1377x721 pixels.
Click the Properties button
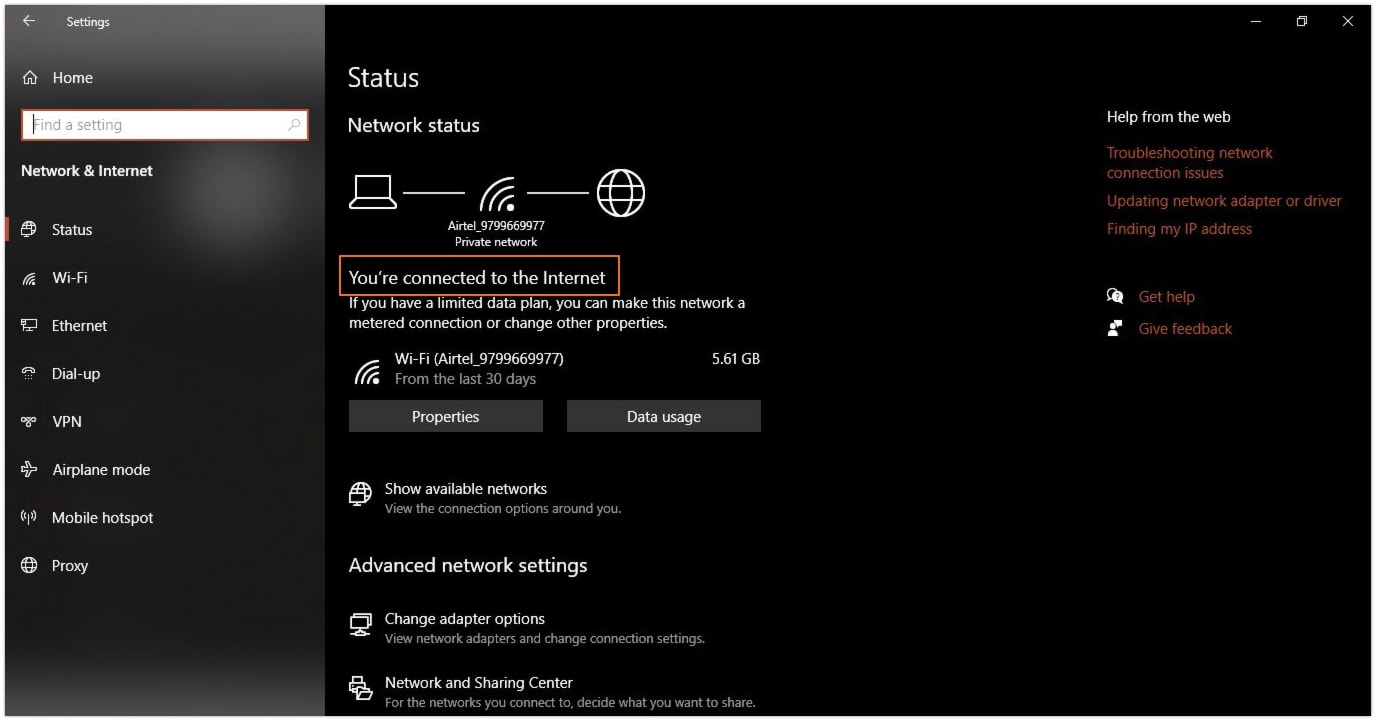coord(445,416)
